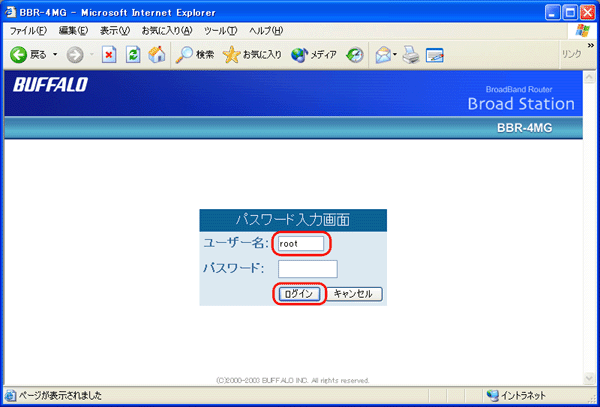Stop page loading with red X icon
The image size is (600, 407).
109,55
